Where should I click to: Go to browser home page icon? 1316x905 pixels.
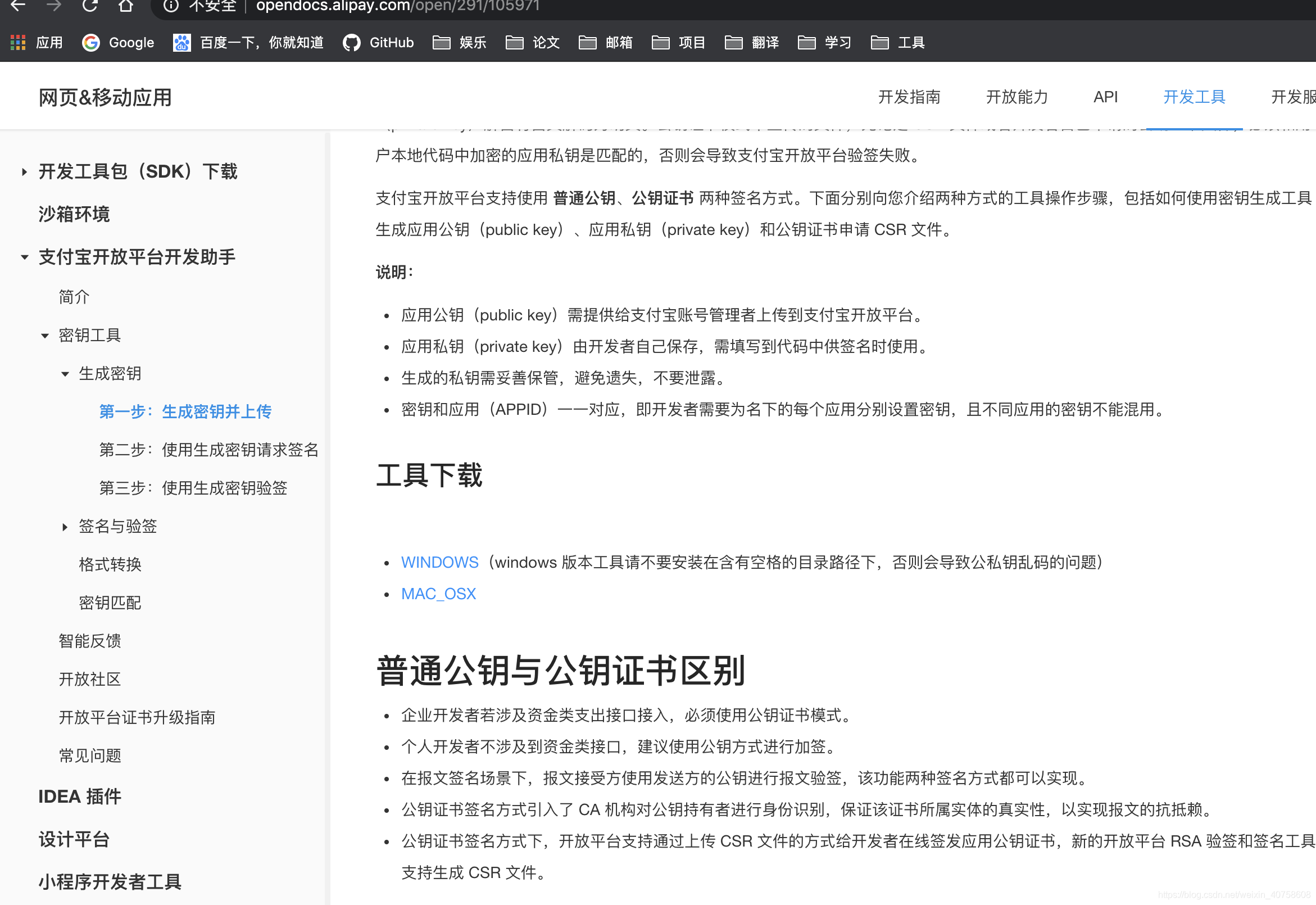click(125, 5)
